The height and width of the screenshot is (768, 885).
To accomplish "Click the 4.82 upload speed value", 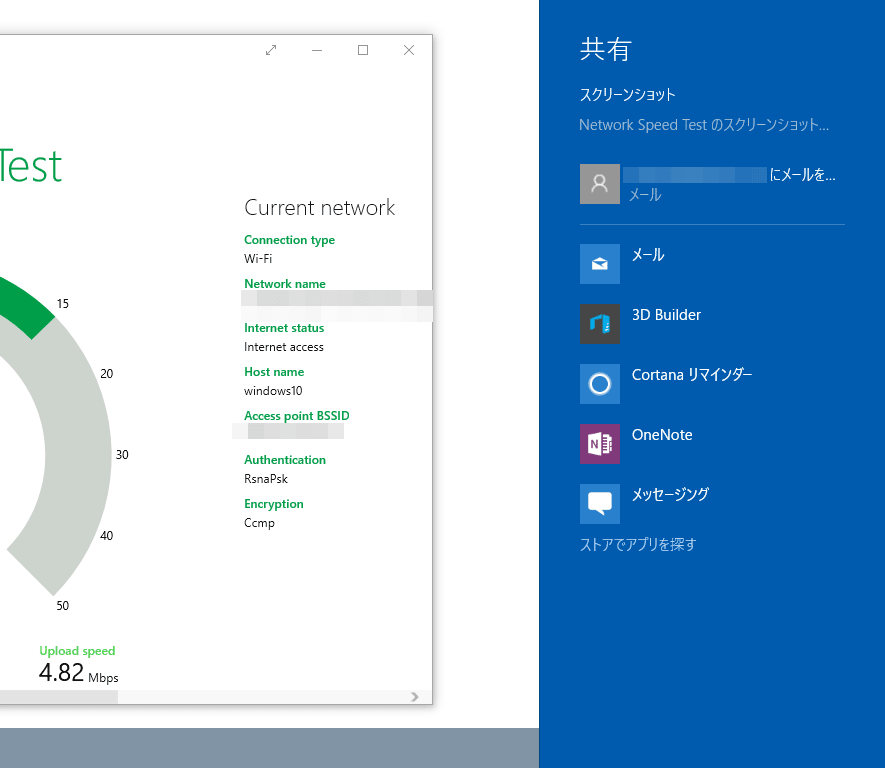I will [62, 673].
